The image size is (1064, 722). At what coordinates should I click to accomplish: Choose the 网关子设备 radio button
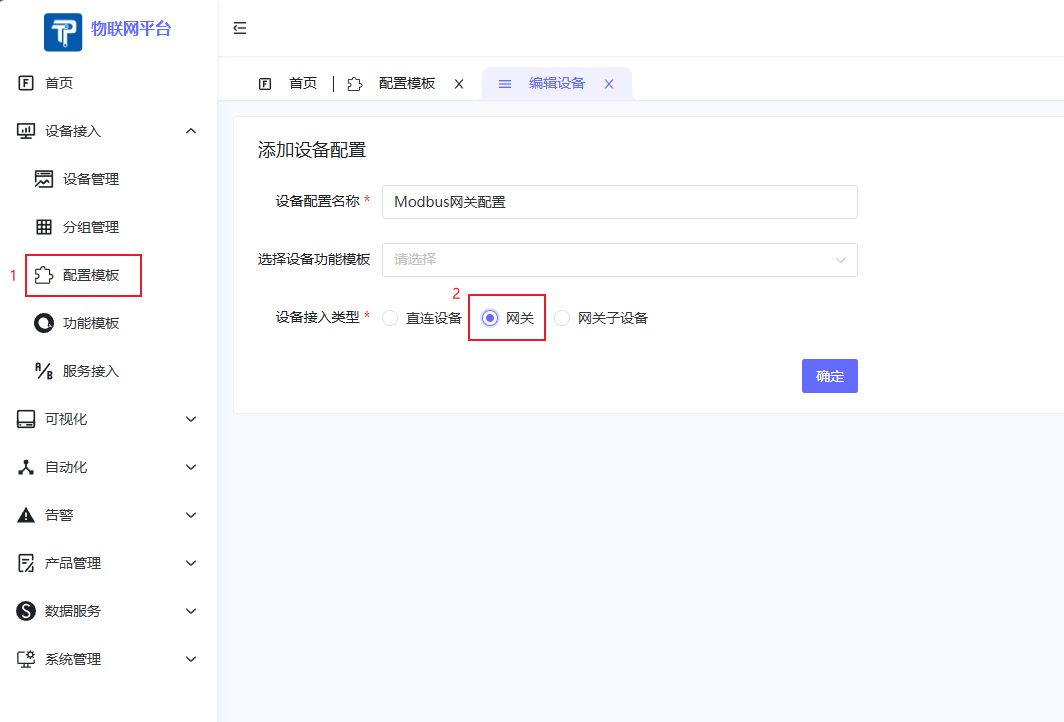tap(562, 318)
